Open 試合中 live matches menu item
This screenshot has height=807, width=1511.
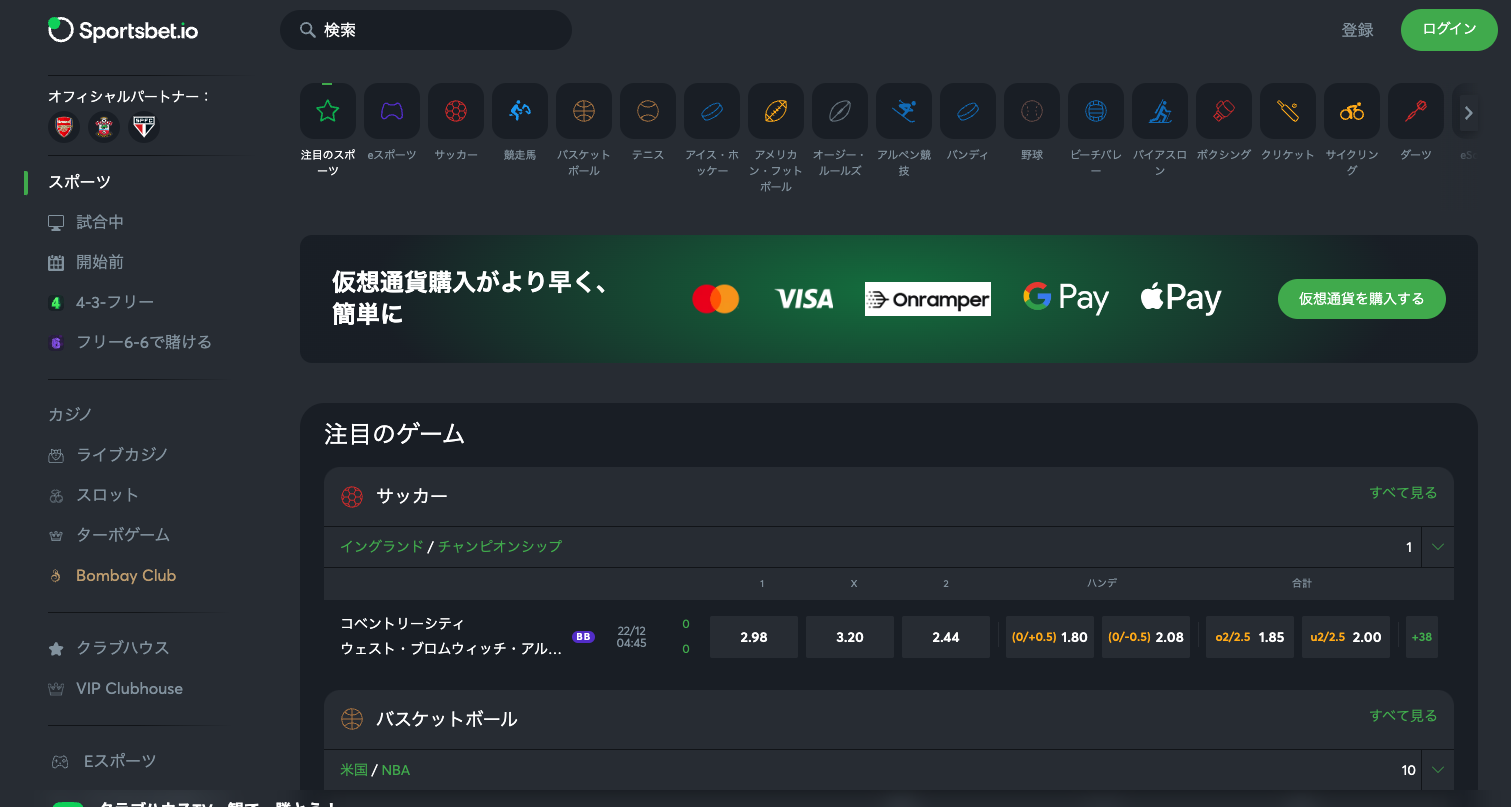pos(86,222)
